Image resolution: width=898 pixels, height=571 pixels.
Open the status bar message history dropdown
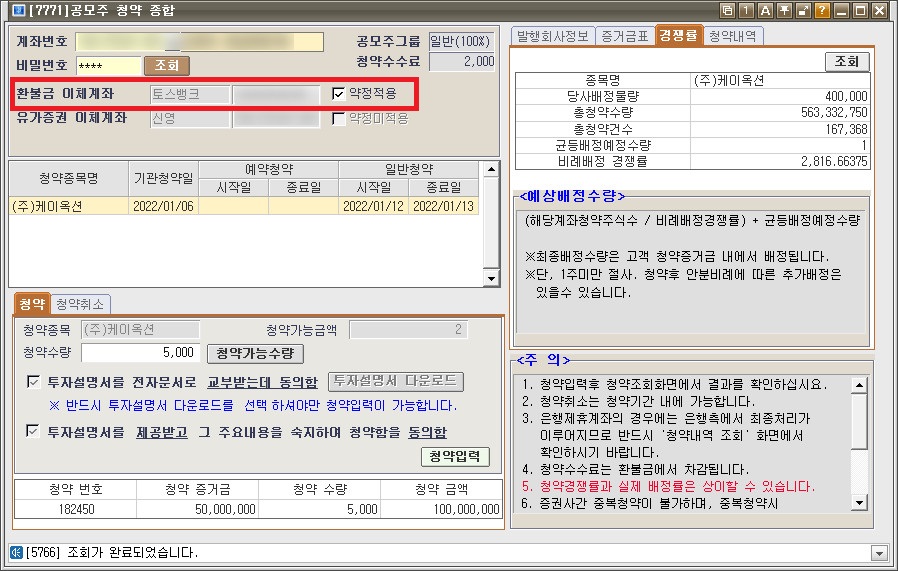click(x=879, y=553)
